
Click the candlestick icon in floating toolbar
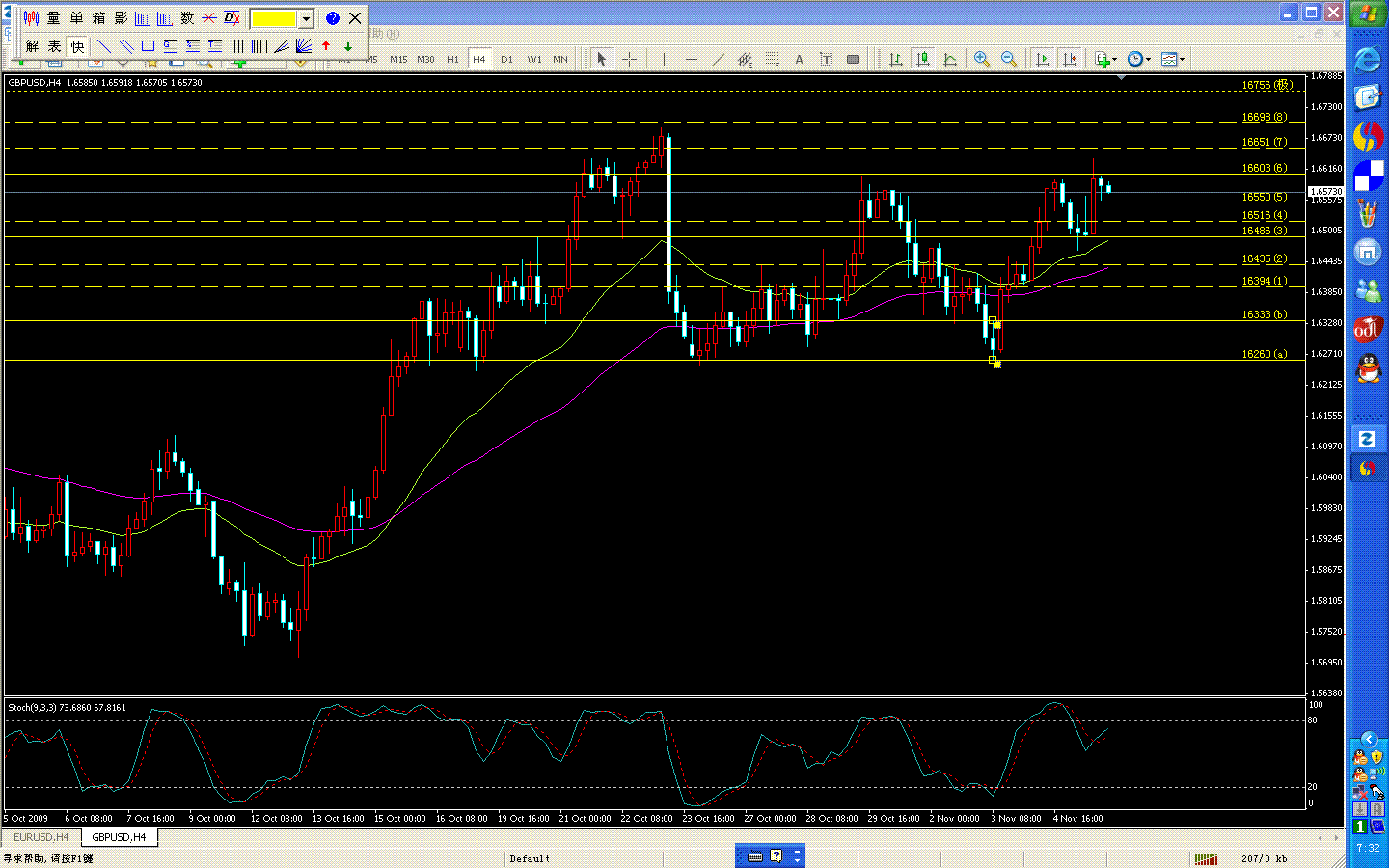pos(32,18)
